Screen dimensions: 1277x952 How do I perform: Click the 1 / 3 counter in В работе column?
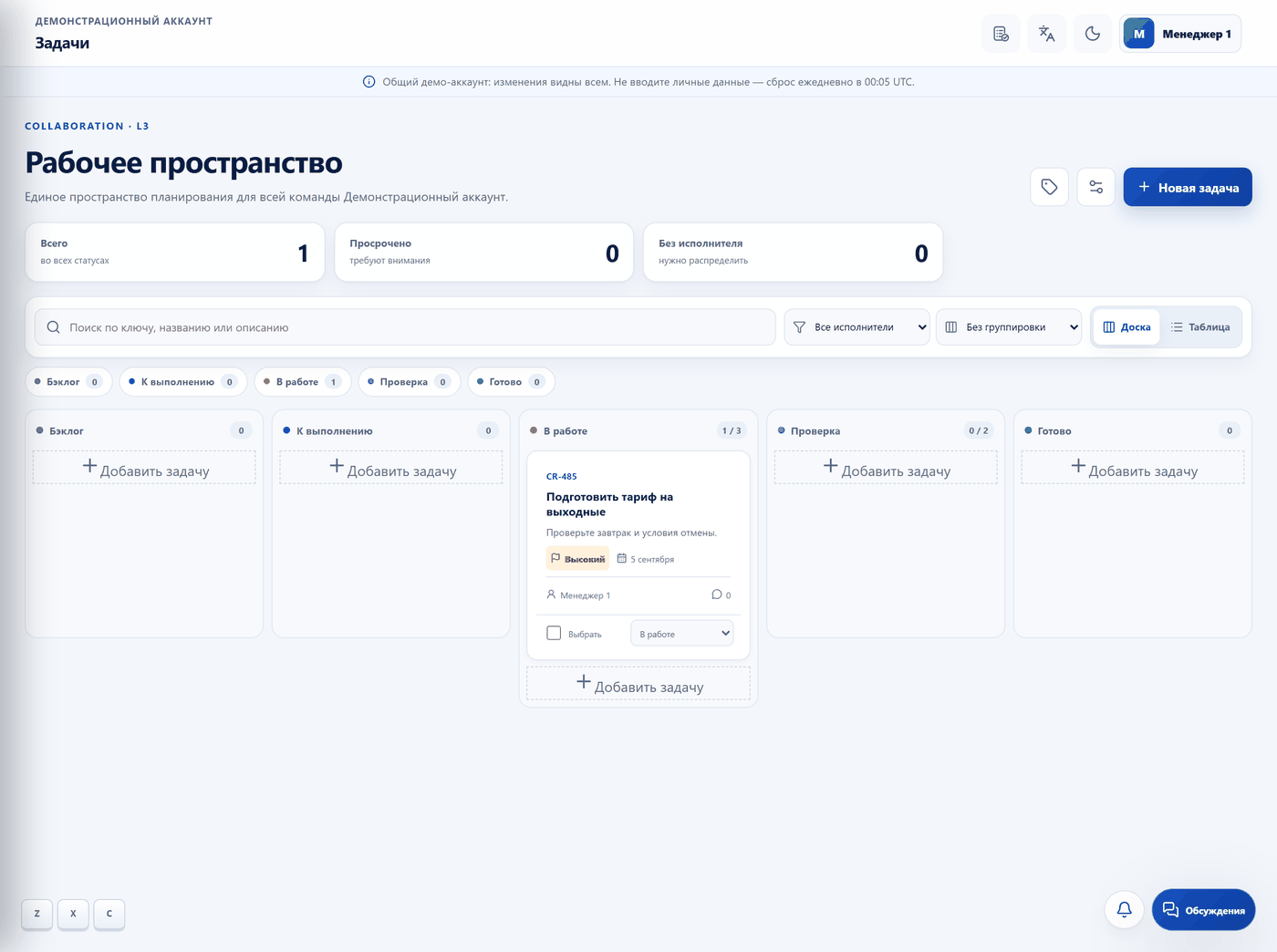(732, 430)
